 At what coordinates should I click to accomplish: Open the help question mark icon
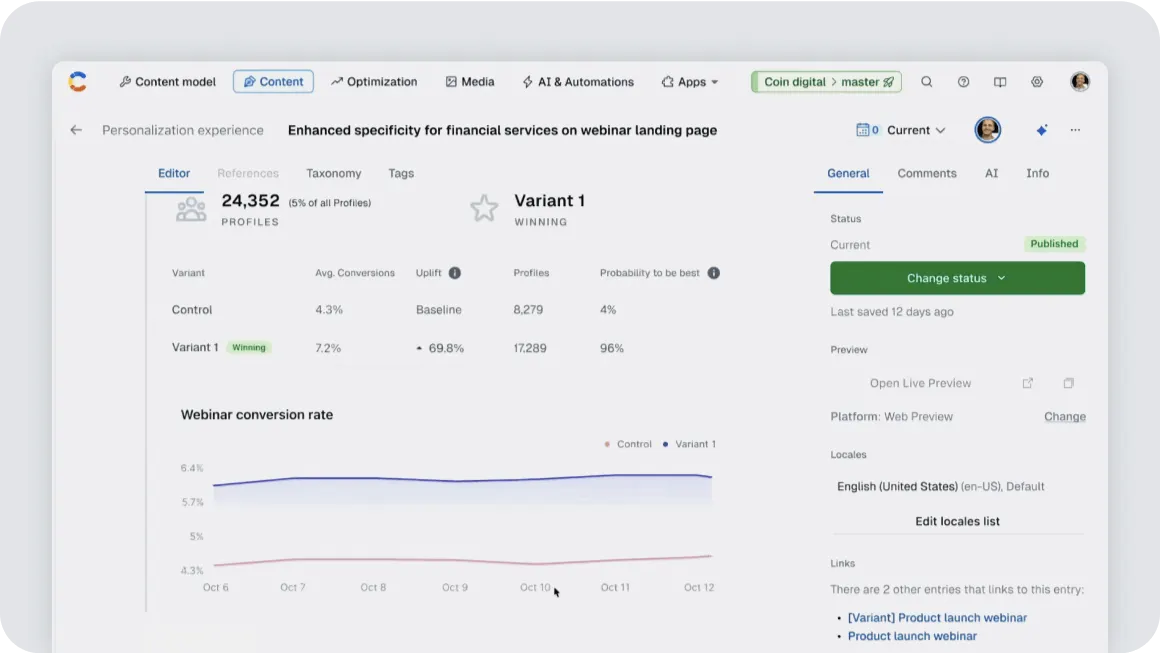963,82
